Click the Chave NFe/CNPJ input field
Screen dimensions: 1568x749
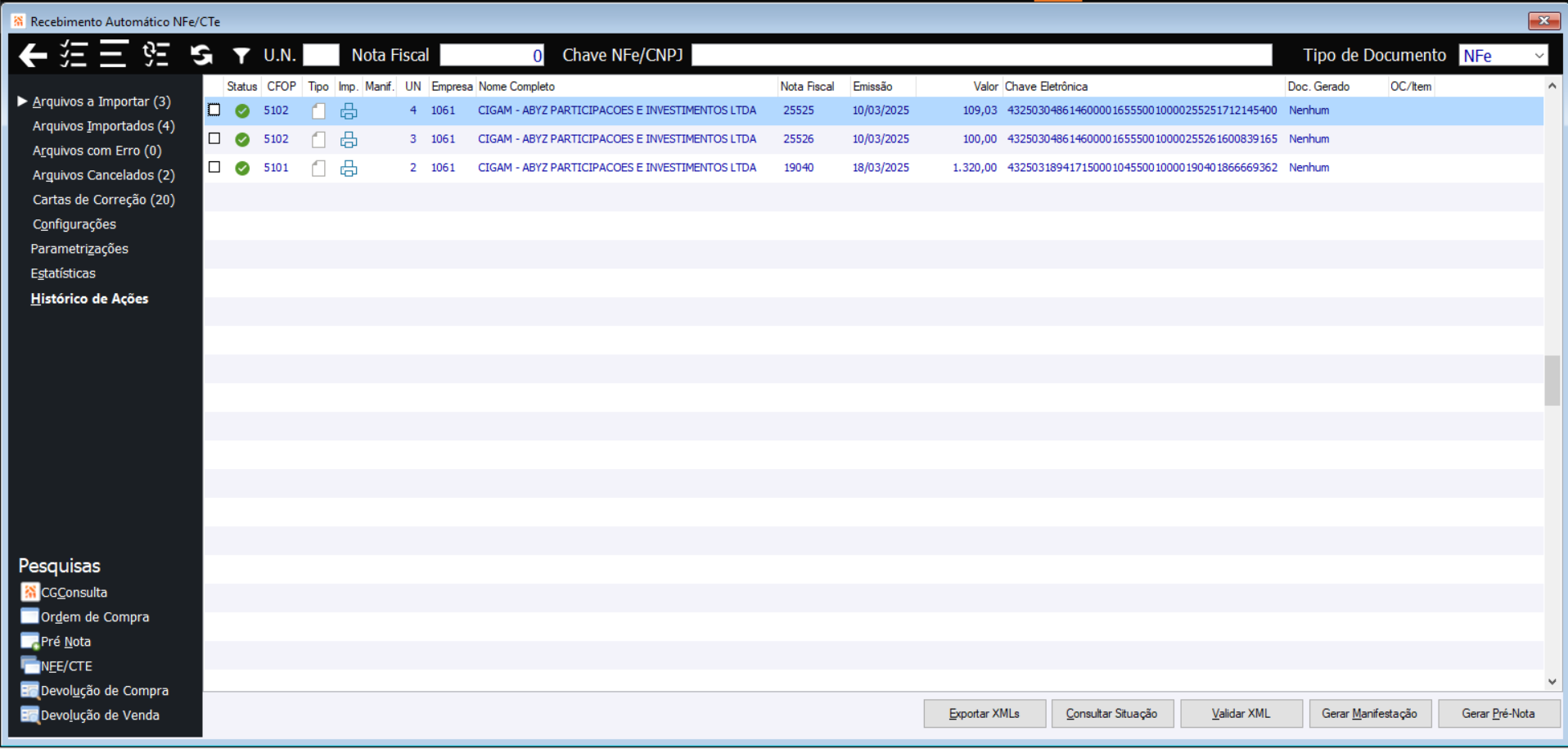982,55
